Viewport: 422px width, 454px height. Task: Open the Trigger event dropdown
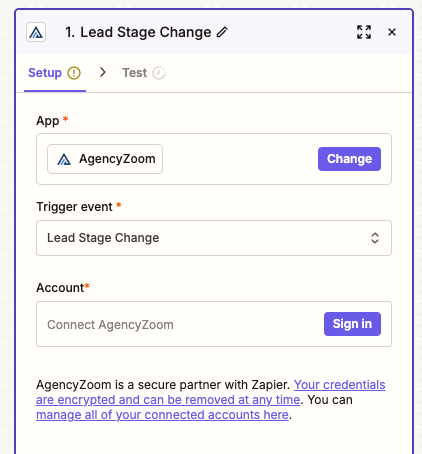pyautogui.click(x=214, y=238)
